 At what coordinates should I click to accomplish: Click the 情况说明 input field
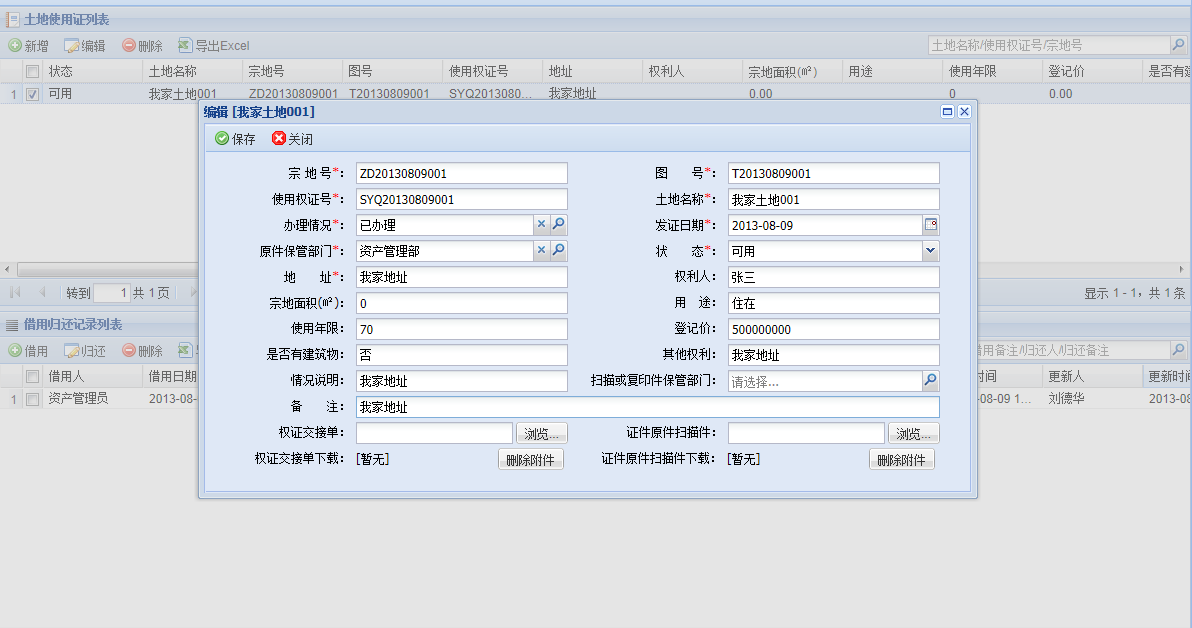pyautogui.click(x=461, y=380)
